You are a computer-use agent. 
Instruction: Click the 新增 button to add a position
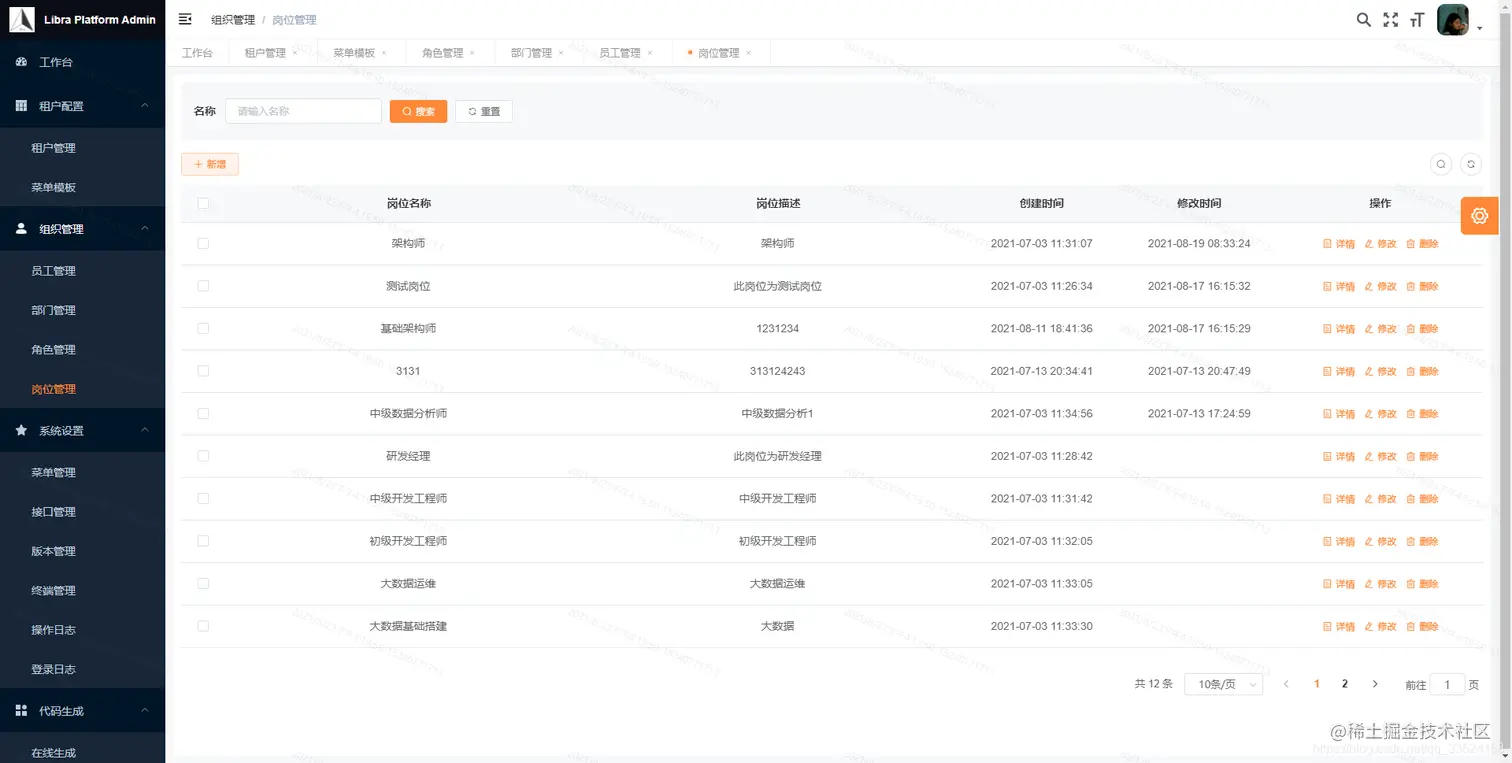[209, 164]
